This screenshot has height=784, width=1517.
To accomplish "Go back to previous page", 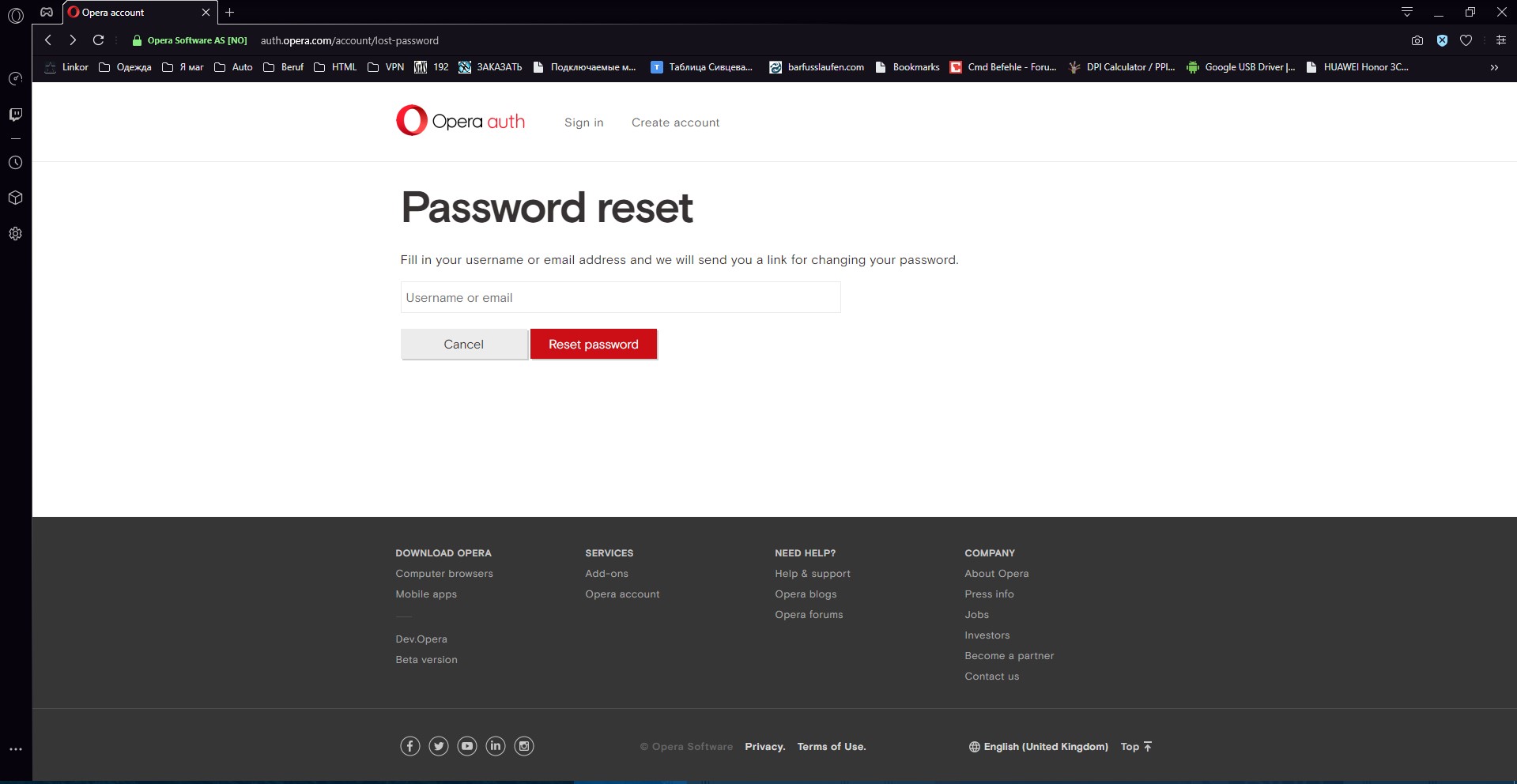I will 48,40.
